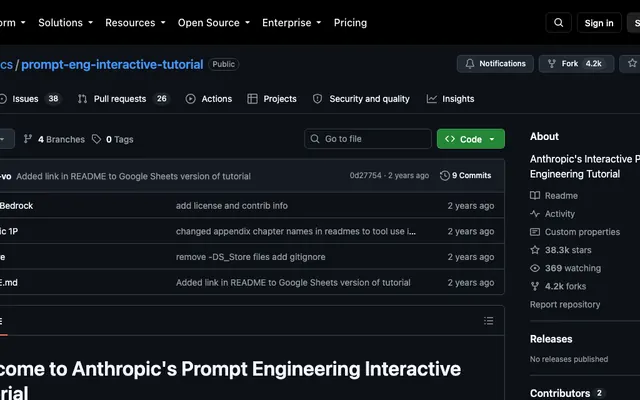Expand the Enterprise dropdown menu
This screenshot has width=640, height=400.
291,23
